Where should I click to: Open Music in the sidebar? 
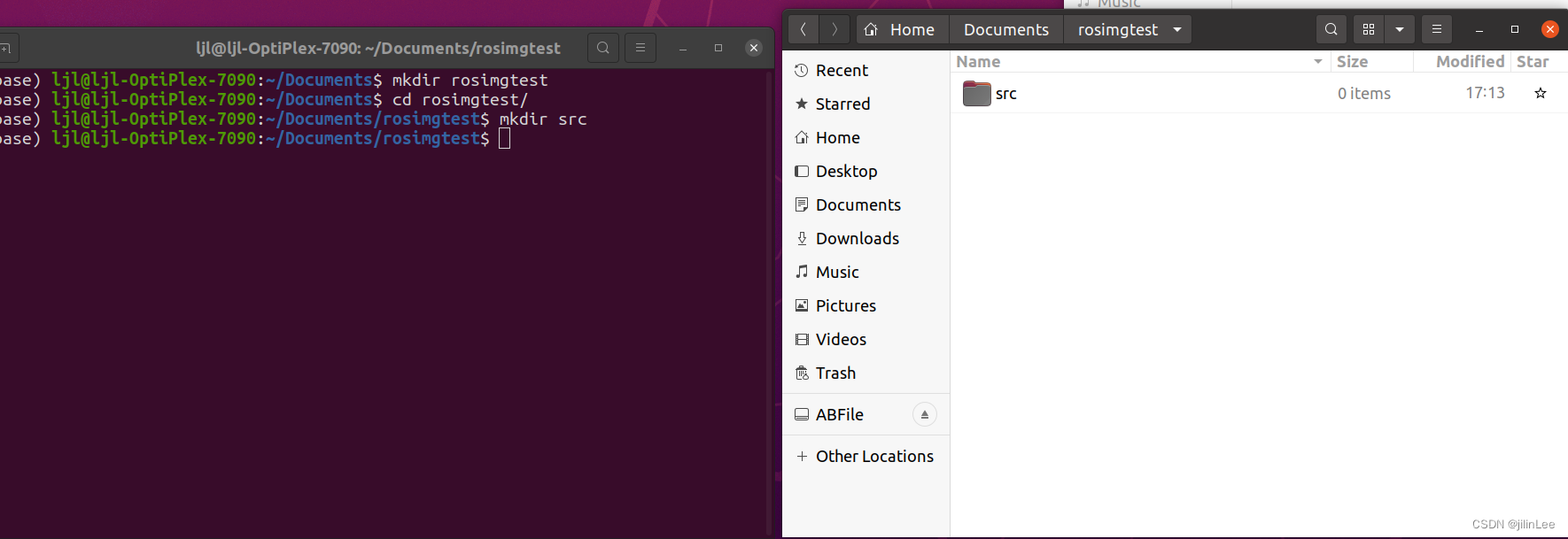click(x=866, y=272)
